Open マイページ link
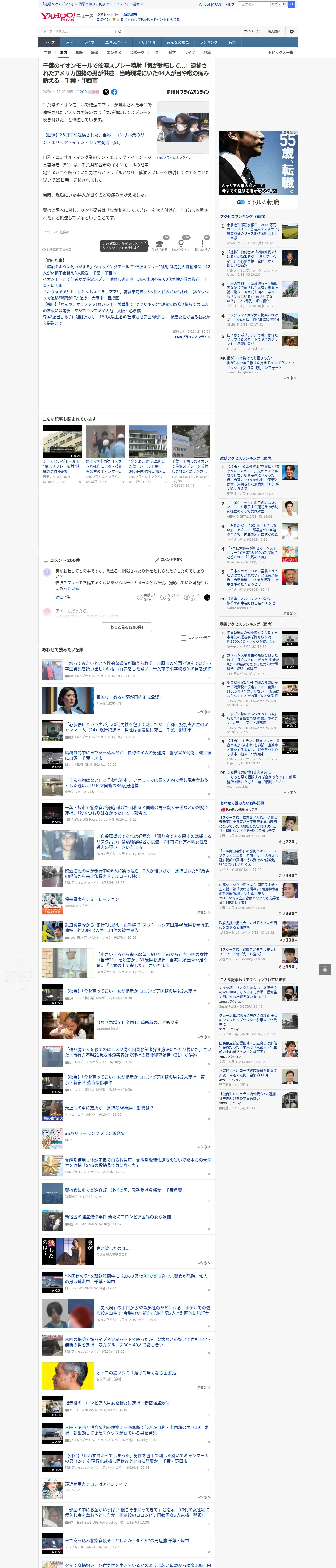Image resolution: width=336 pixels, height=1568 pixels. click(252, 31)
